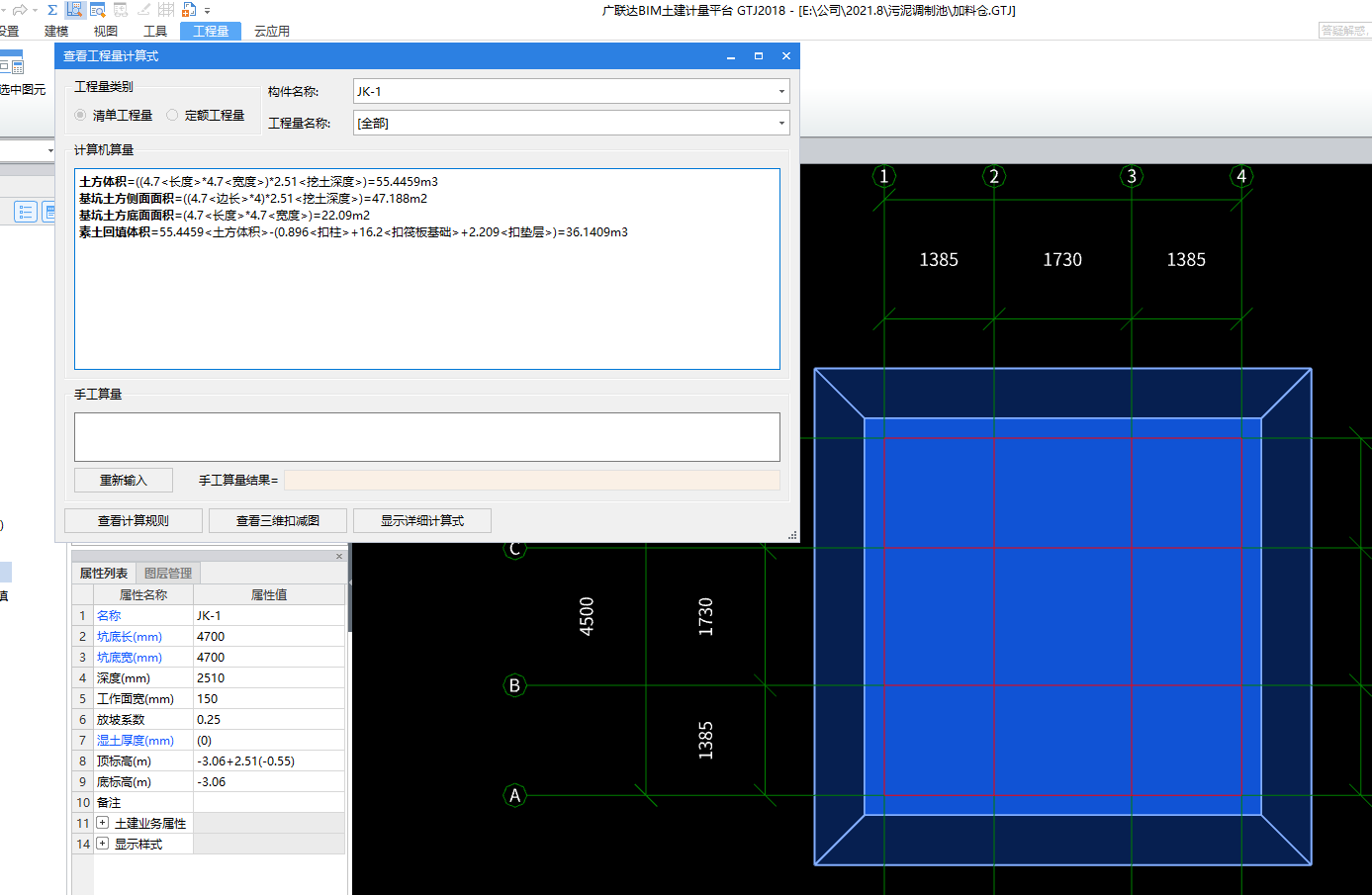This screenshot has height=895, width=1372.
Task: Click the 查看三维扣减图 button
Action: coord(278,521)
